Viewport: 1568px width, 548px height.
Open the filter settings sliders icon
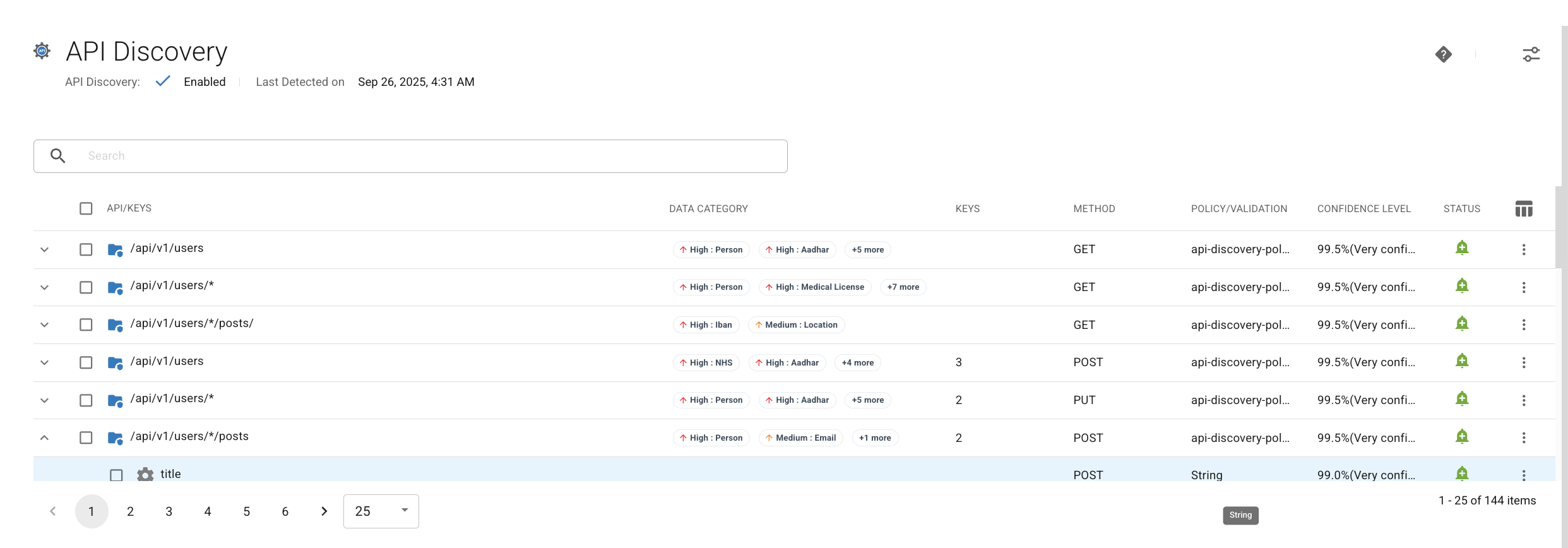pos(1531,55)
